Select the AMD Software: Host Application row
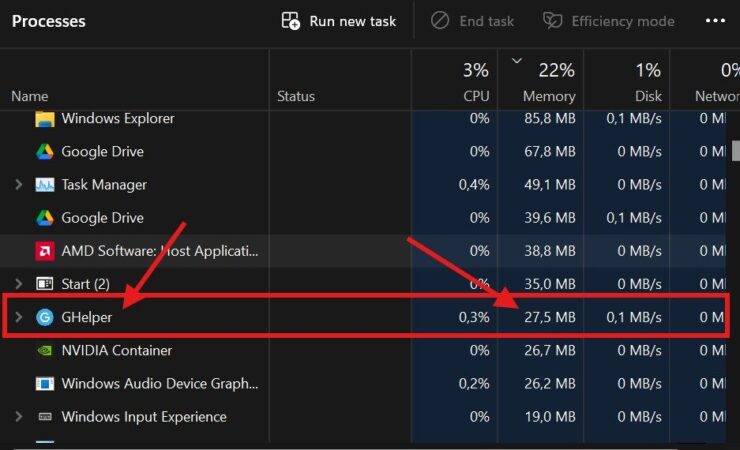The image size is (740, 450). [160, 251]
